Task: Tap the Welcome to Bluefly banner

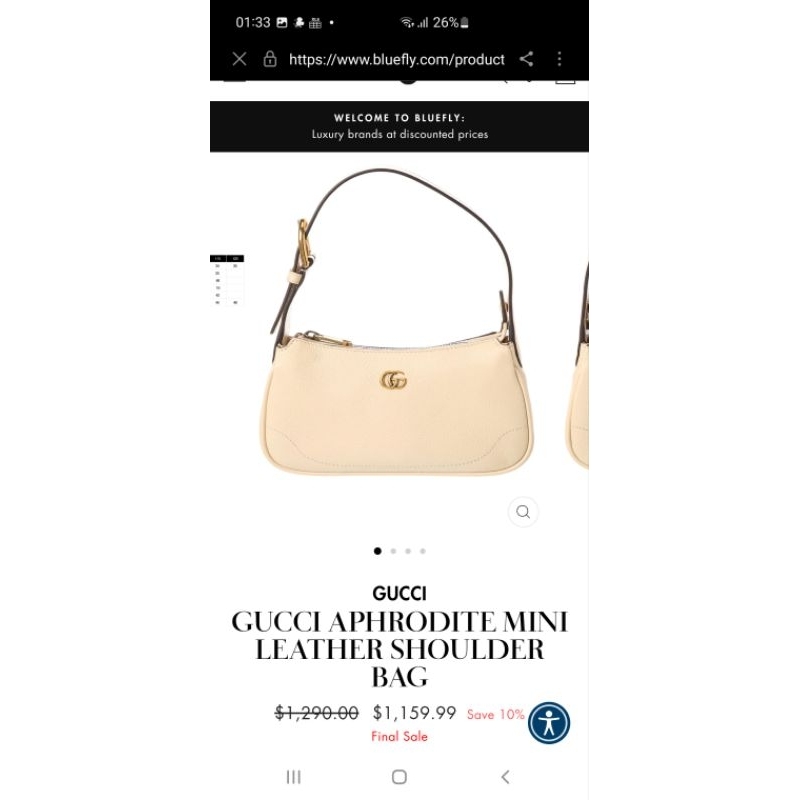Action: (x=399, y=127)
